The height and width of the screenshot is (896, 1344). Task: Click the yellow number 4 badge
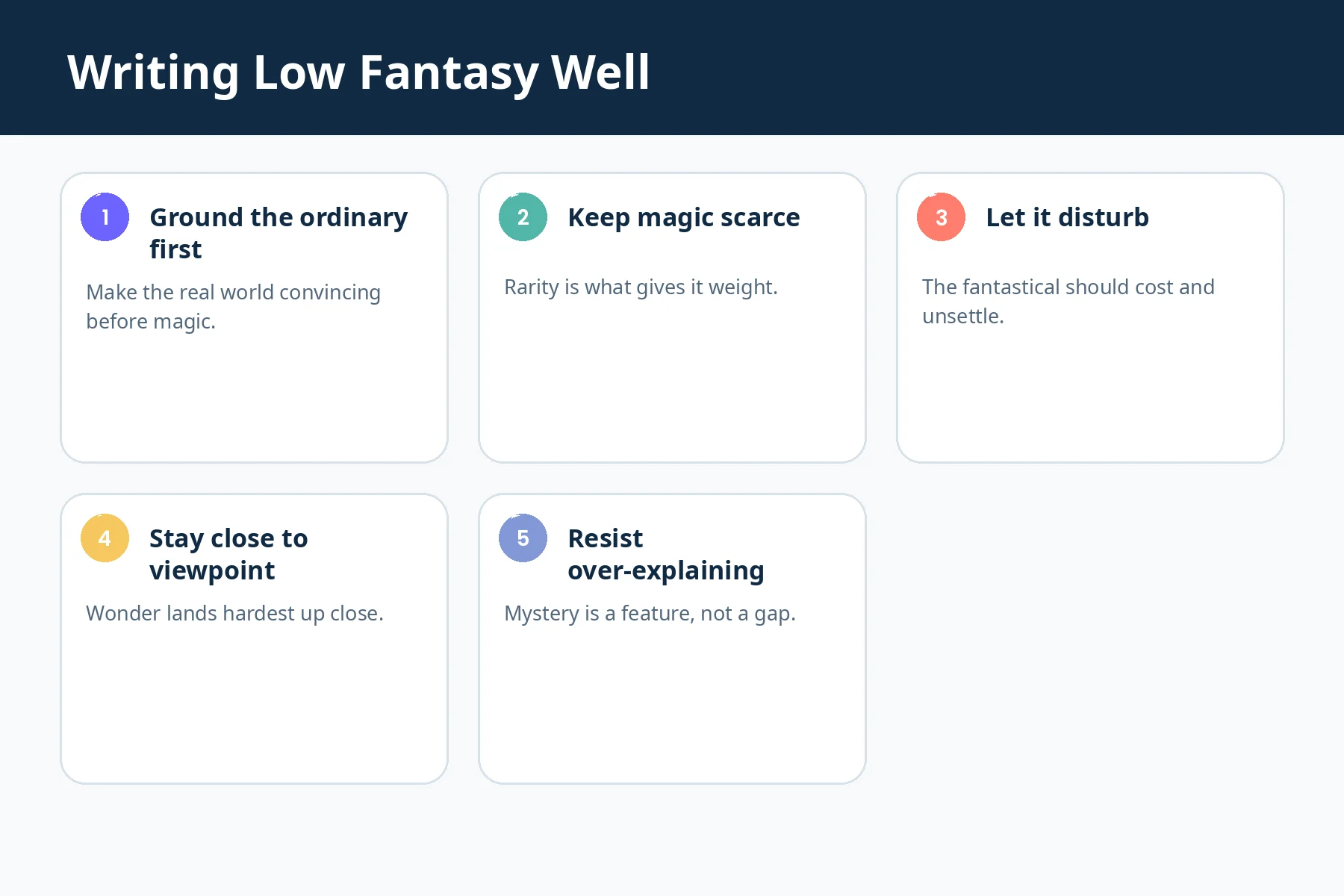[x=105, y=538]
